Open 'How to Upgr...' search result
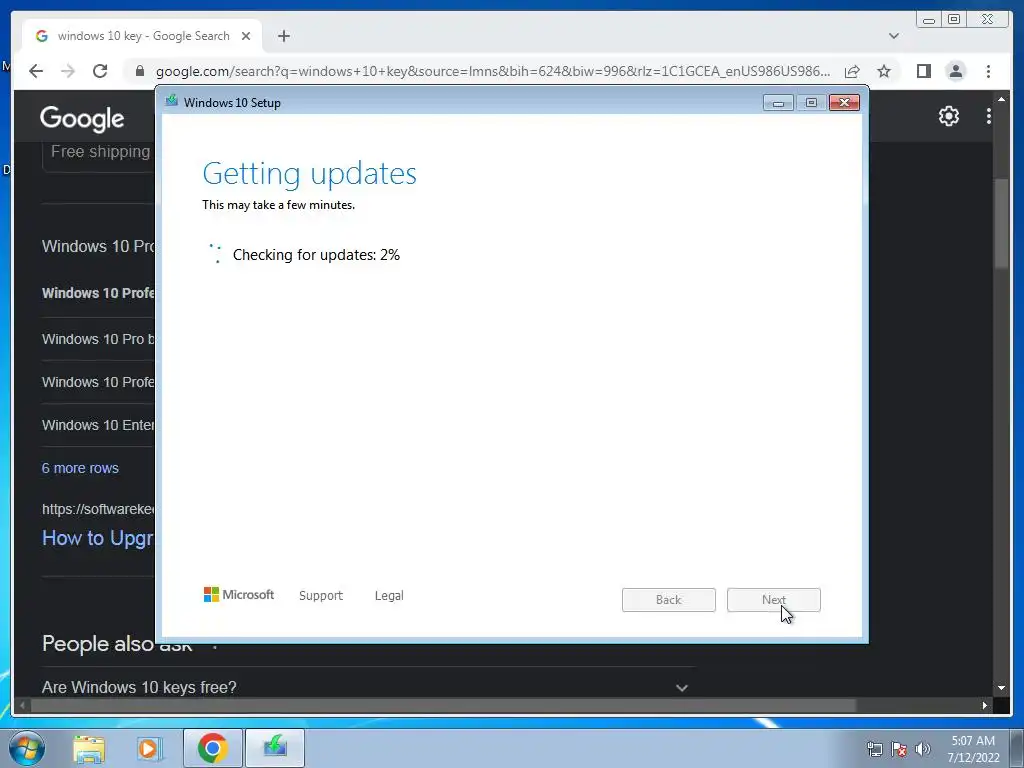This screenshot has width=1024, height=768. click(98, 538)
